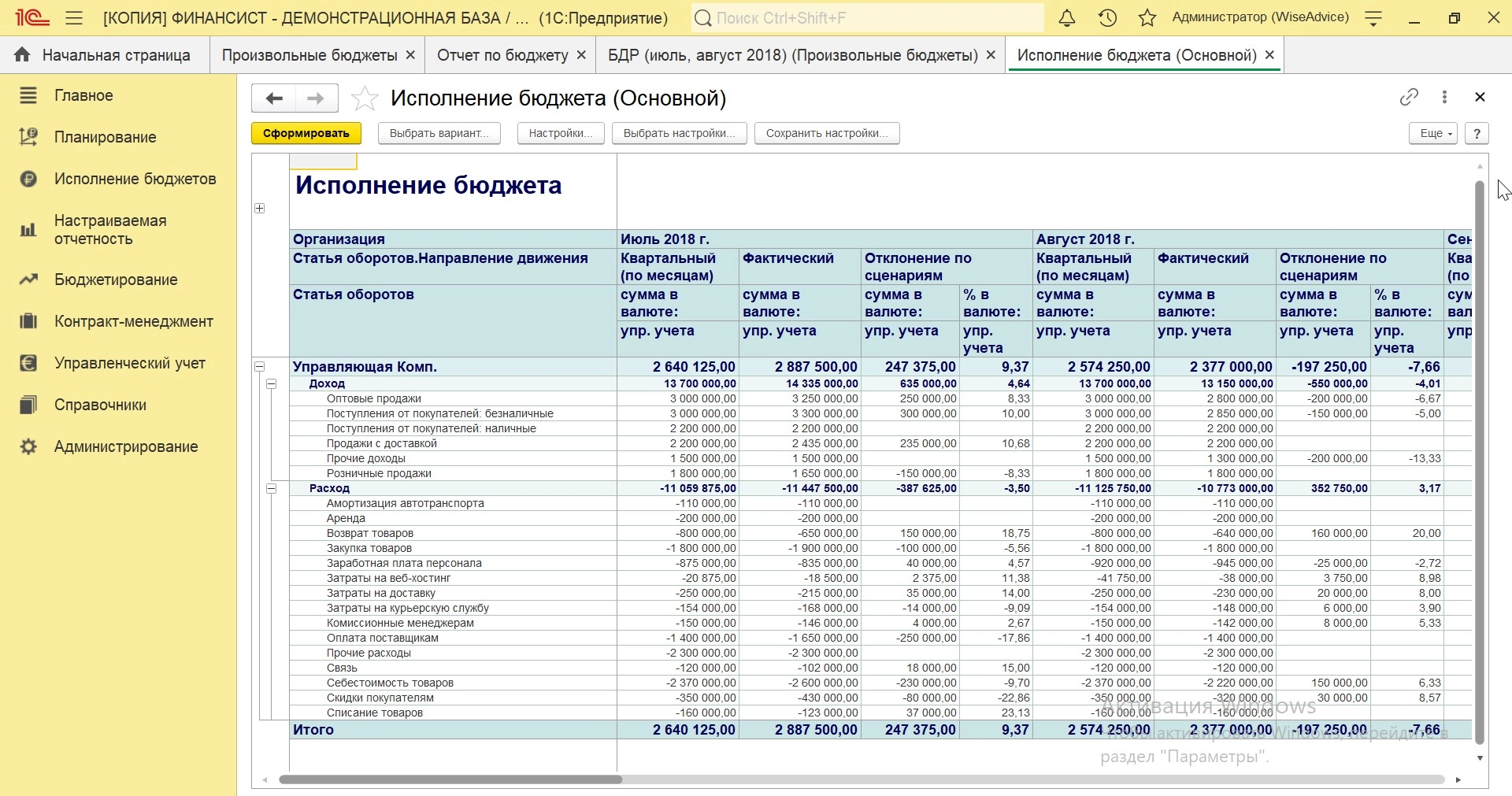Collapse the Управляющая Комп. group
Image resolution: width=1512 pixels, height=796 pixels.
pos(260,367)
